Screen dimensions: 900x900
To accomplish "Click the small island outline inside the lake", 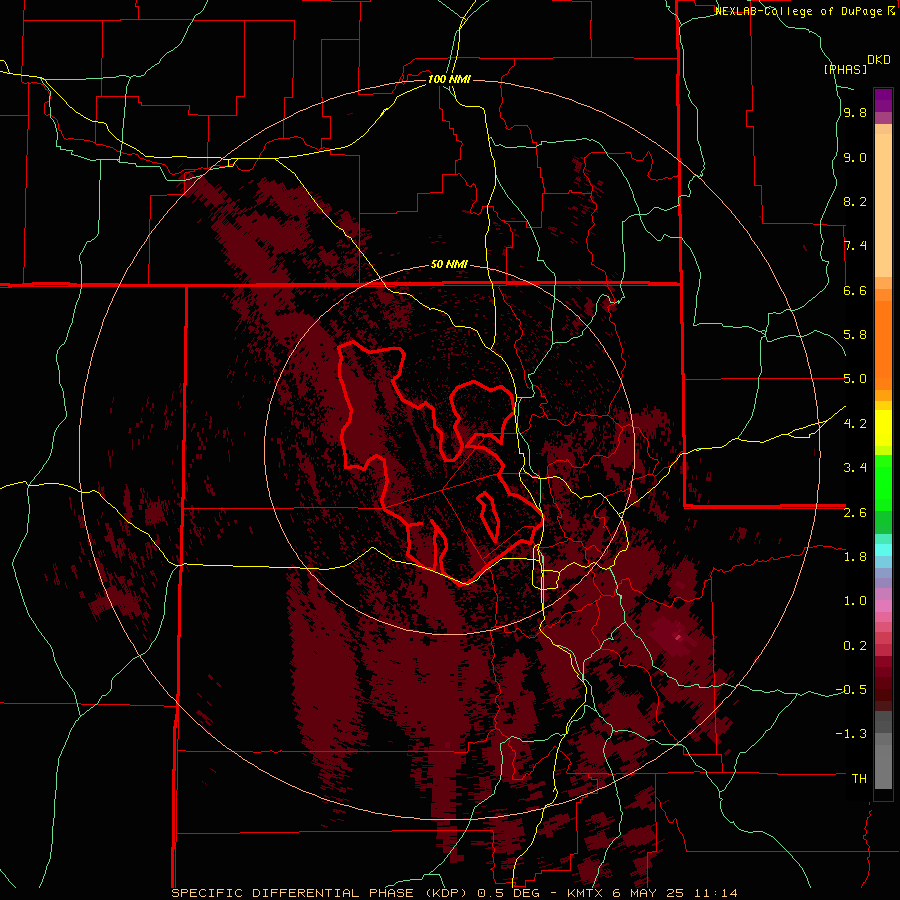I will 488,515.
